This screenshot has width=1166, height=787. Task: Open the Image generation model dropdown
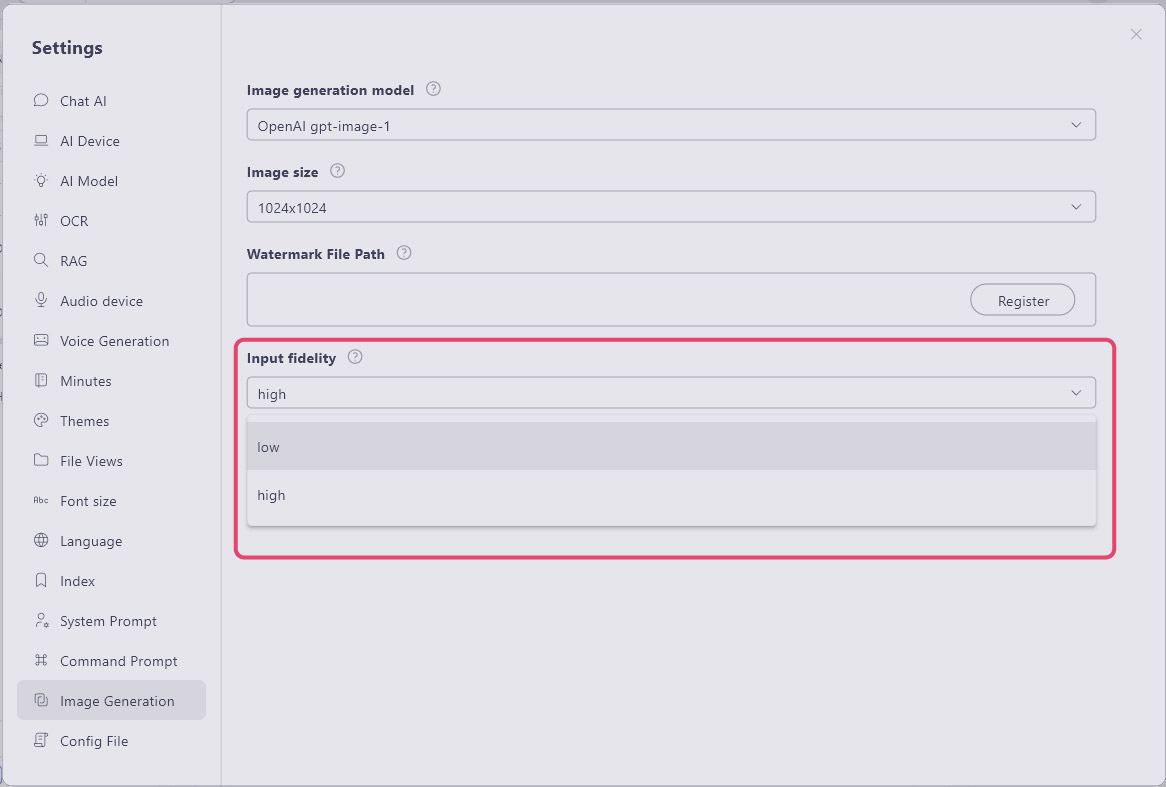pyautogui.click(x=670, y=126)
